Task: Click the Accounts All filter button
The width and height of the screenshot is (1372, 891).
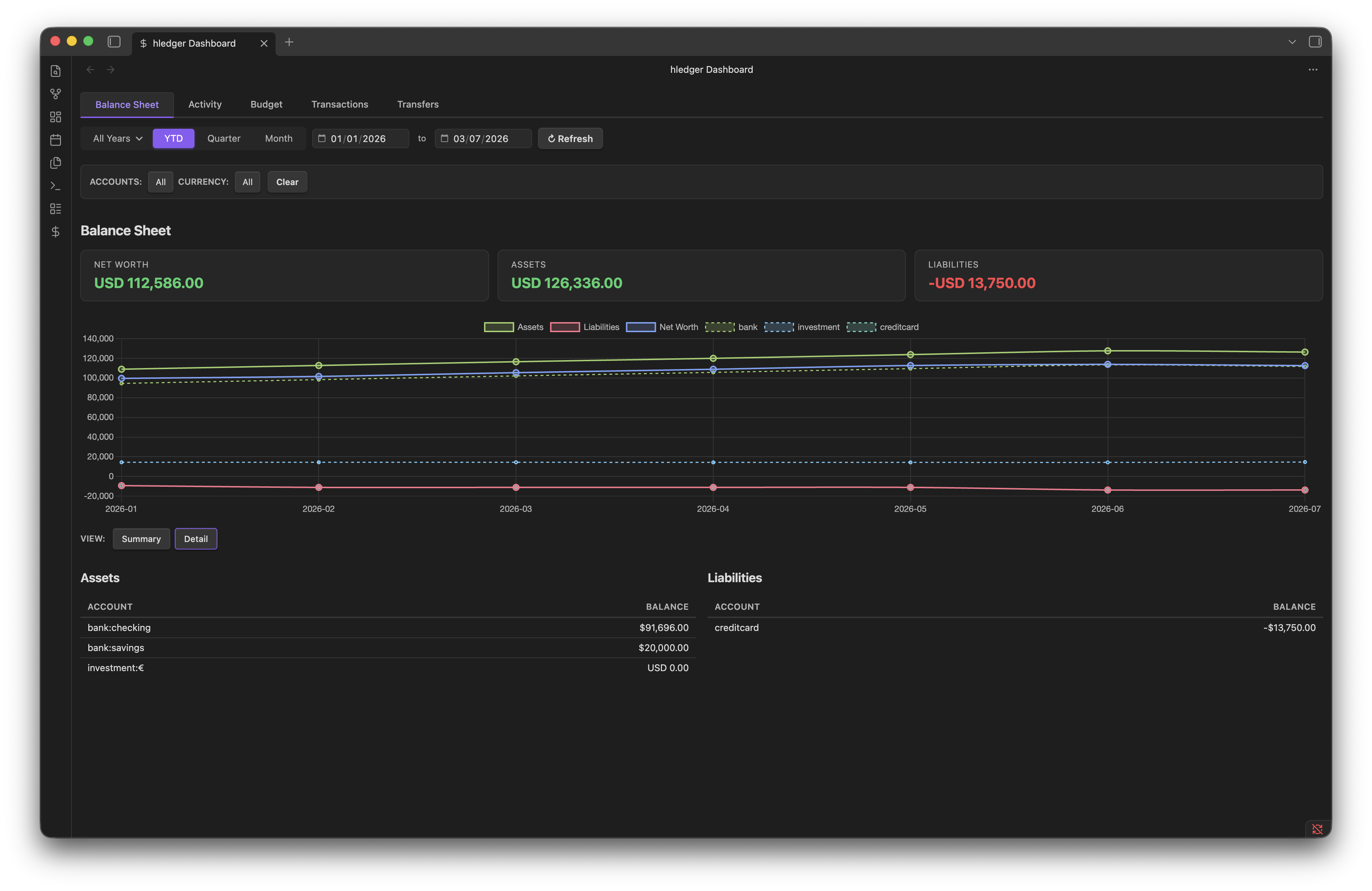Action: pyautogui.click(x=160, y=181)
